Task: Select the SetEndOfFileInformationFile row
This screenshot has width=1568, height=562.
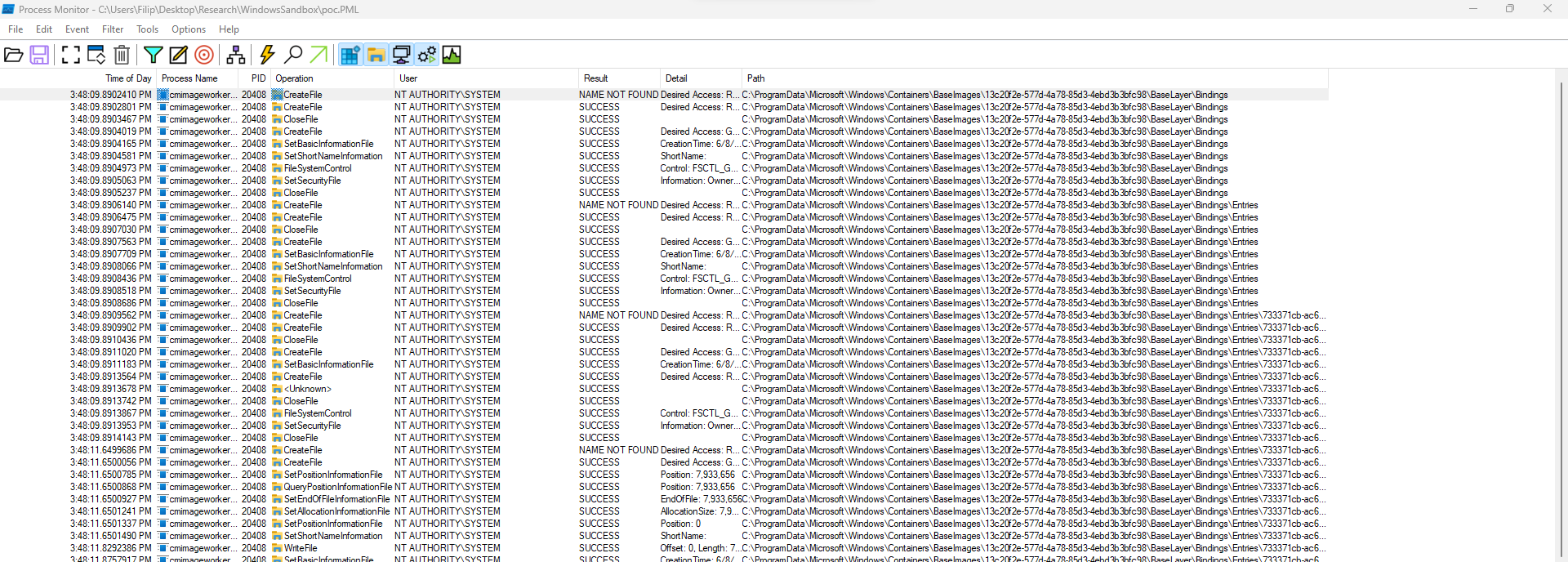Action: 664,499
